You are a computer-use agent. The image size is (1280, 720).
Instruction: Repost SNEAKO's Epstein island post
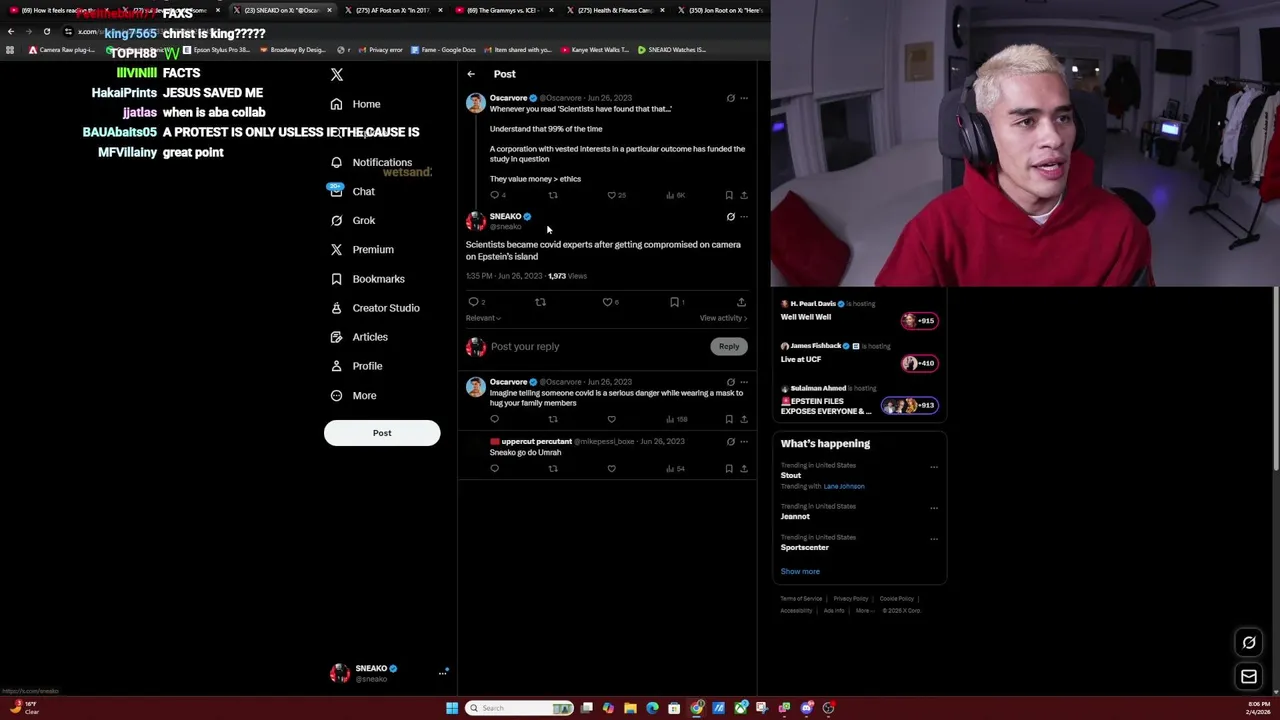coord(540,302)
